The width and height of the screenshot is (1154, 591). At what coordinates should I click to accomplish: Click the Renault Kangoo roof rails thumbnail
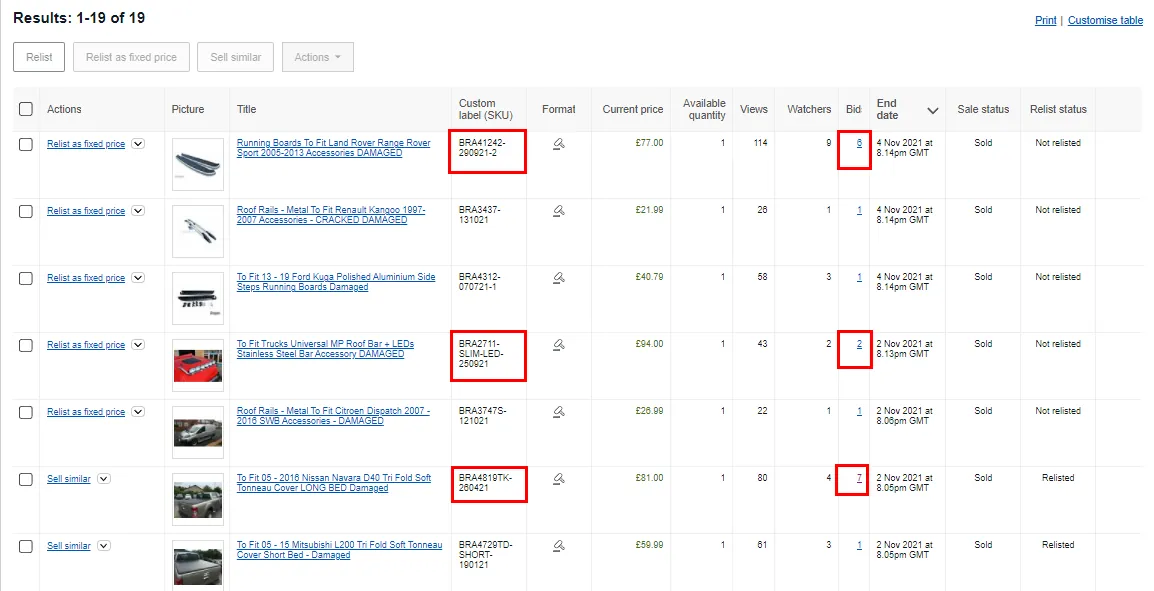[x=198, y=232]
